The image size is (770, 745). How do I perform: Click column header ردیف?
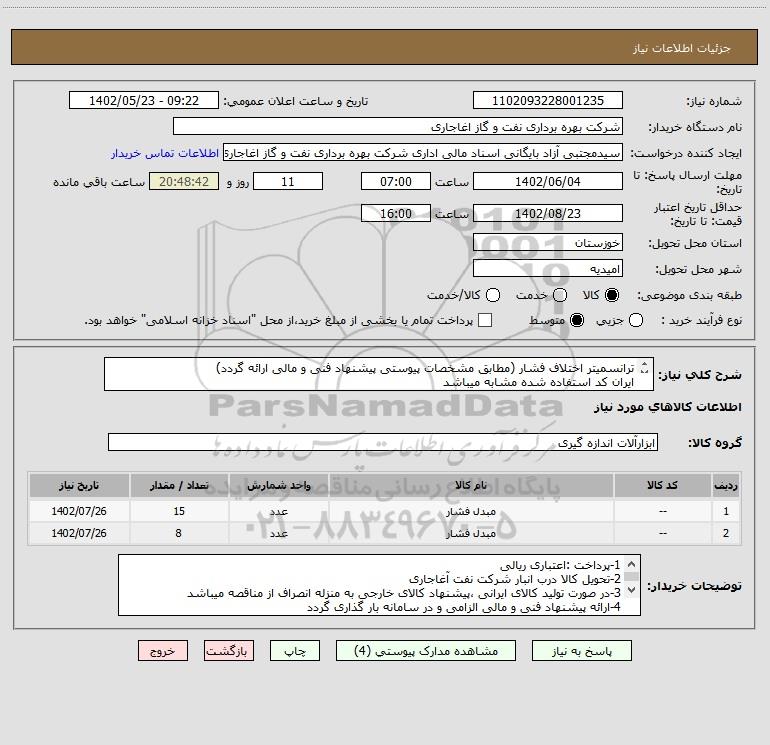[x=726, y=485]
